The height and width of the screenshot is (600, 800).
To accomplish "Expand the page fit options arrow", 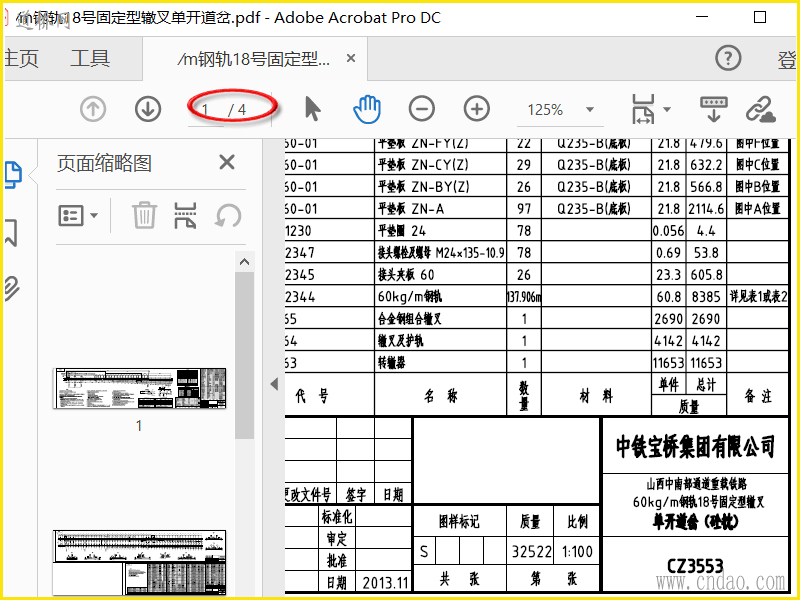I will pos(666,109).
